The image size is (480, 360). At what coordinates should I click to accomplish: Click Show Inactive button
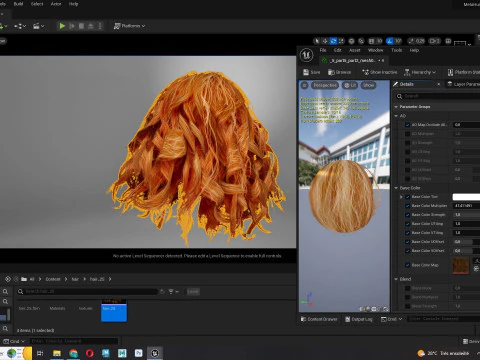click(380, 72)
